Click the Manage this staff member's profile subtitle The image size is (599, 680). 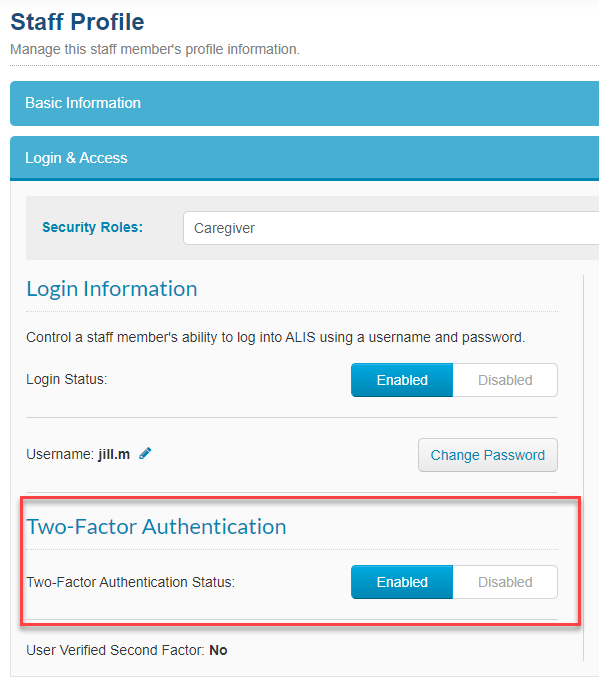tap(155, 49)
